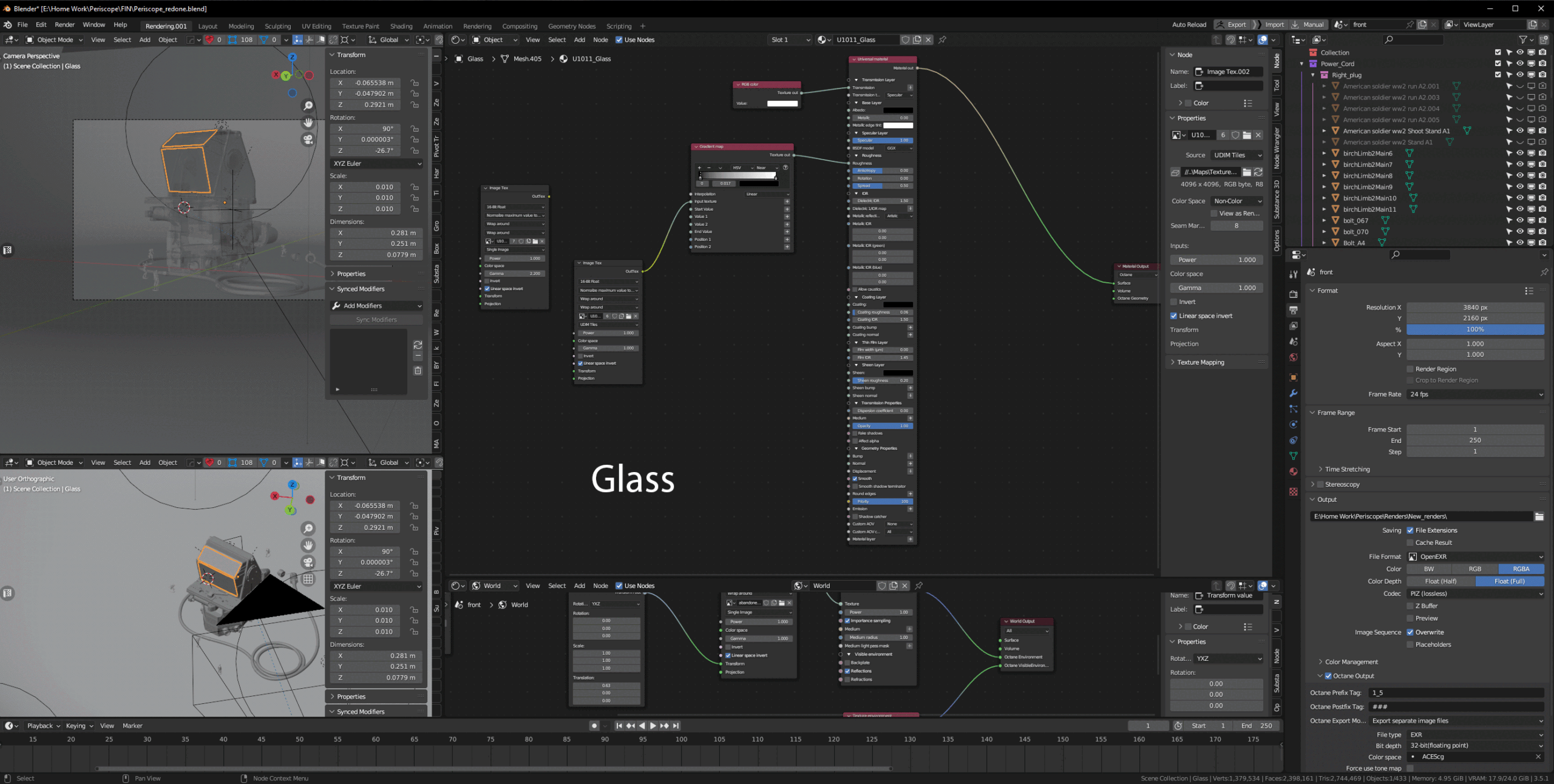Screen dimensions: 1554x784
Task: Switch to the Shading workspace tab
Action: click(401, 26)
